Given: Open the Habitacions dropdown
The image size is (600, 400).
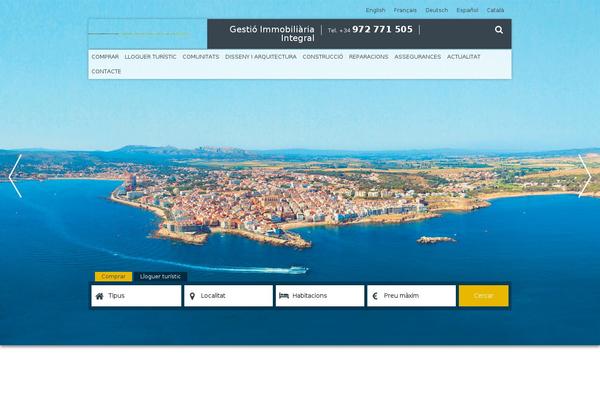Looking at the screenshot, I should coord(320,296).
